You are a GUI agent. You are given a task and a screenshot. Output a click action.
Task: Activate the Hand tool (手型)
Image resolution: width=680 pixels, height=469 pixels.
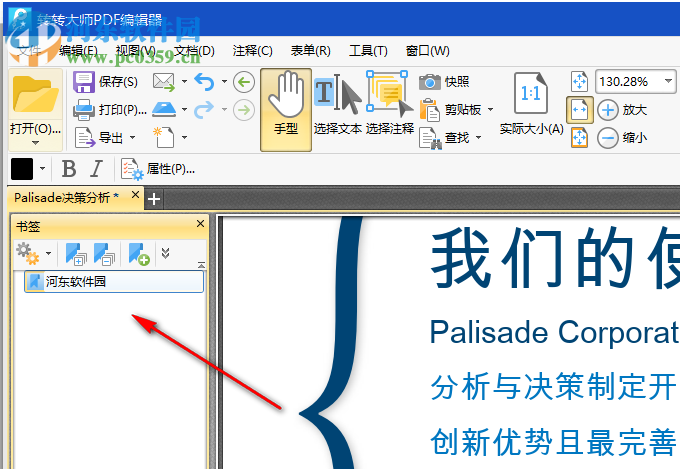pos(286,109)
